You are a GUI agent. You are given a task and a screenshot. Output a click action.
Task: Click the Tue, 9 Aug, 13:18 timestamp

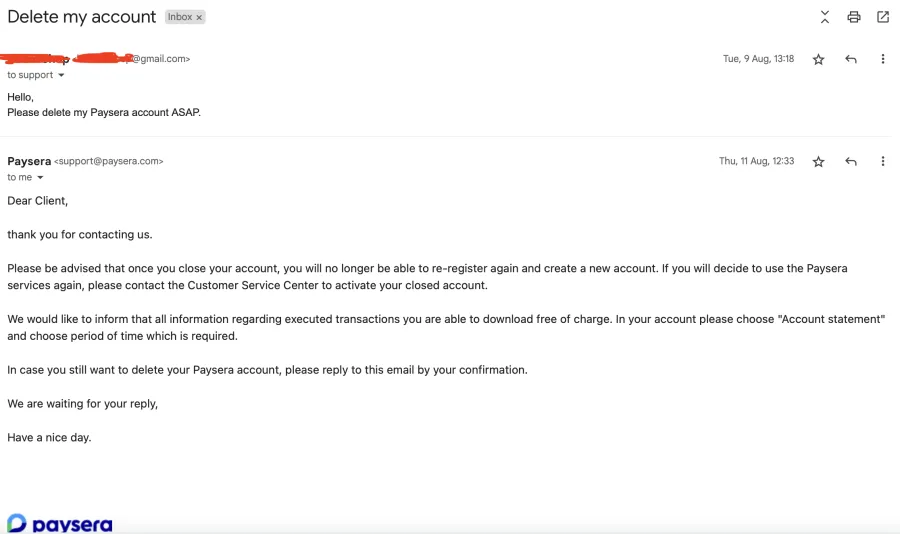[x=758, y=59]
